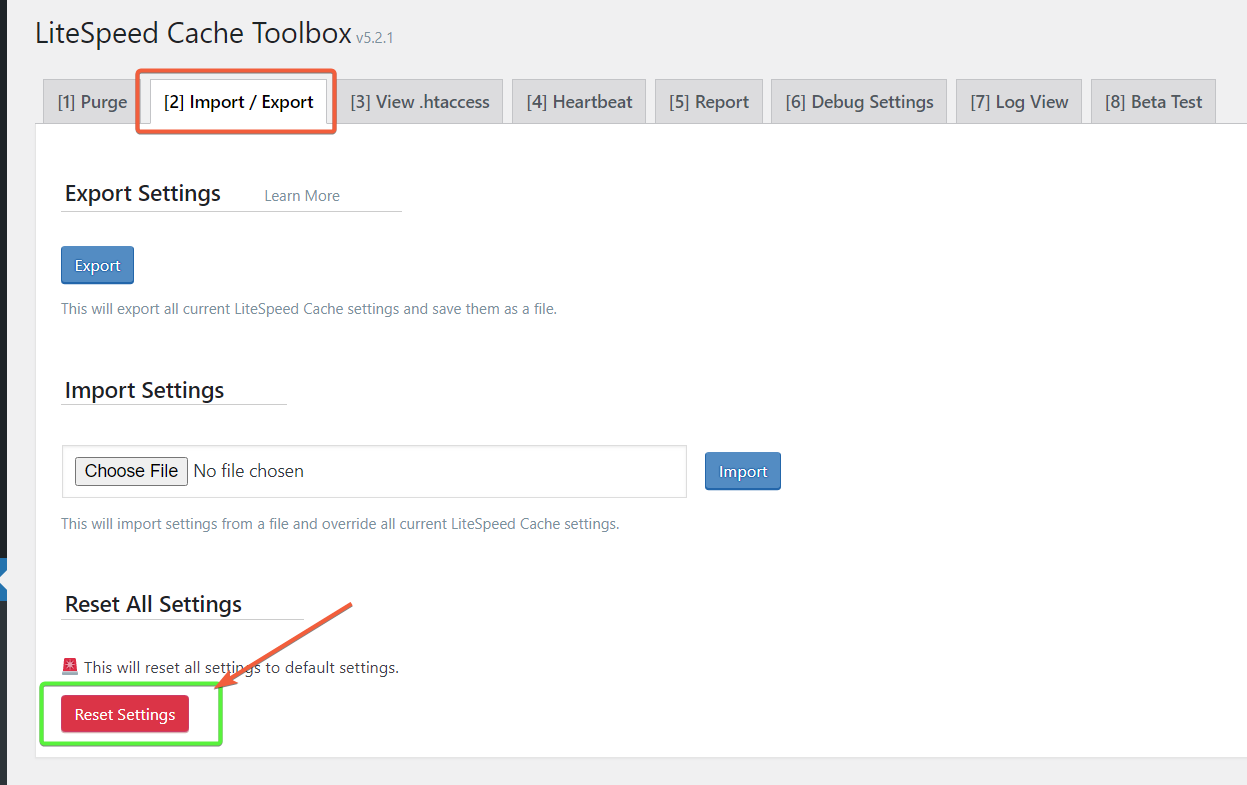This screenshot has height=785, width=1247.
Task: Select the Report tab
Action: tap(709, 102)
